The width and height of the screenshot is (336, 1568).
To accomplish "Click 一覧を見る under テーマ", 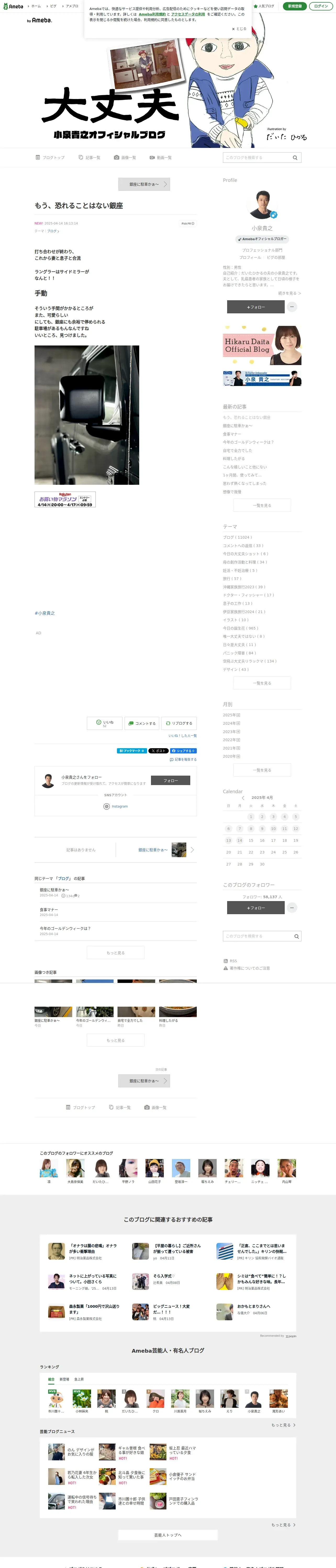I will (262, 683).
